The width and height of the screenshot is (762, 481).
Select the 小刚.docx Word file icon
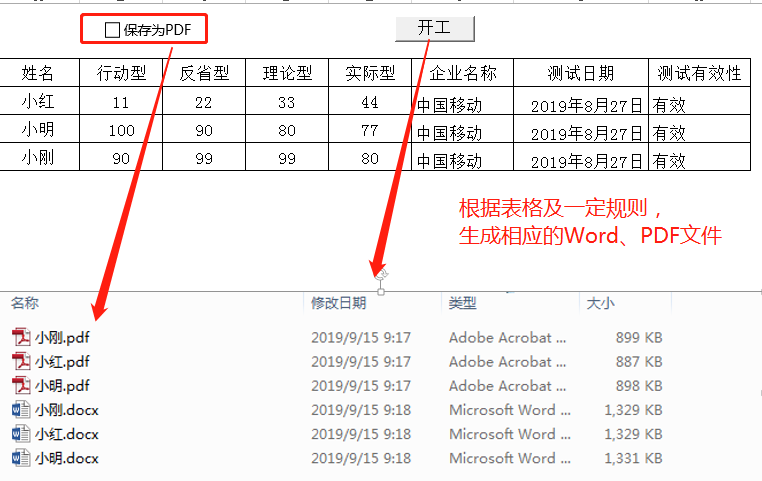21,410
